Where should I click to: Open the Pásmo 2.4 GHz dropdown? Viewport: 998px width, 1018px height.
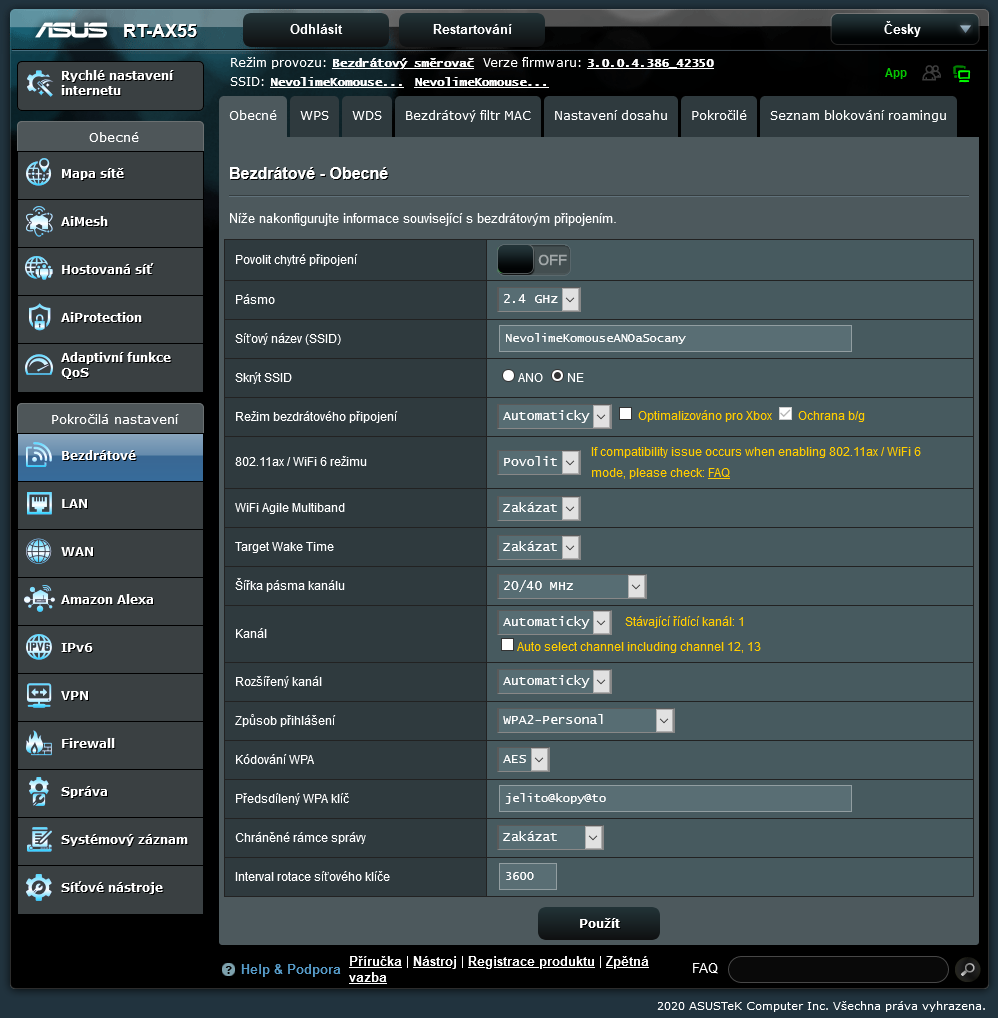(x=539, y=299)
